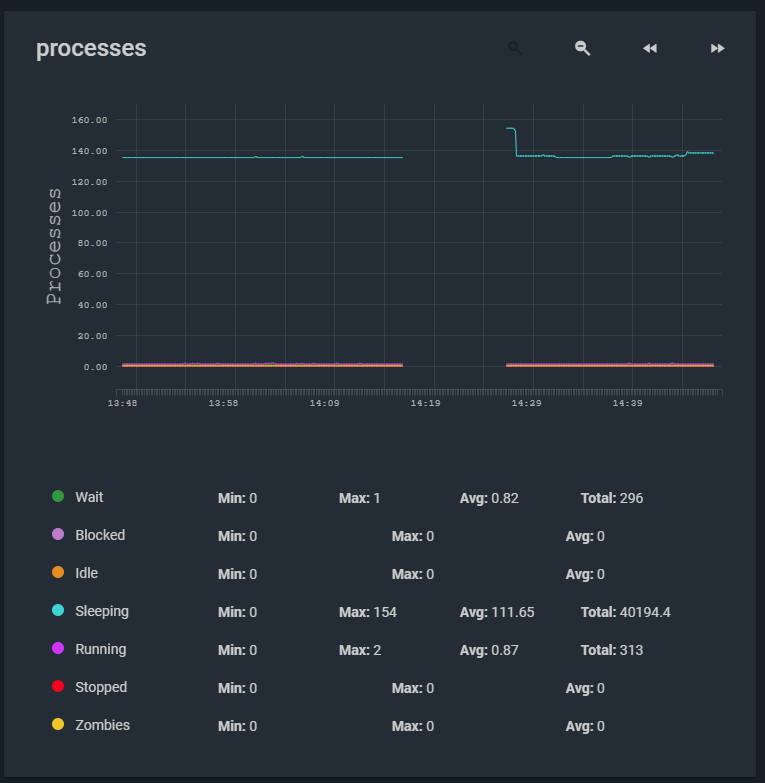Viewport: 765px width, 783px height.
Task: Click the processes chart title
Action: [91, 48]
